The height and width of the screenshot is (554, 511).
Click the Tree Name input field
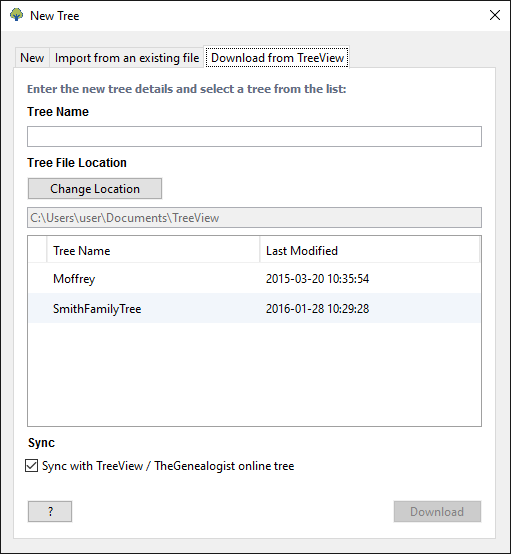[x=254, y=136]
